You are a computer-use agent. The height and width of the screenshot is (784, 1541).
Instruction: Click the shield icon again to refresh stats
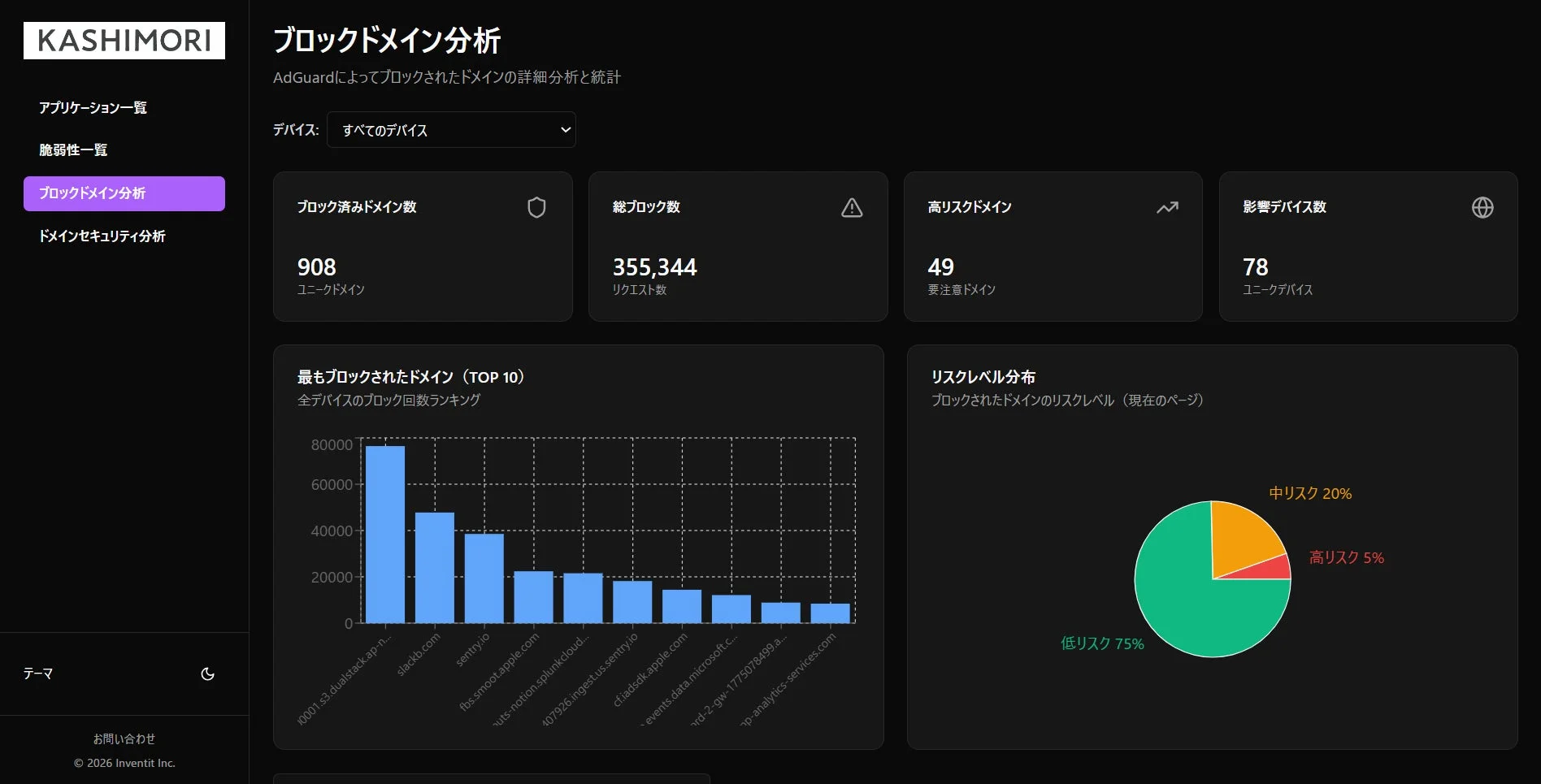pos(536,207)
